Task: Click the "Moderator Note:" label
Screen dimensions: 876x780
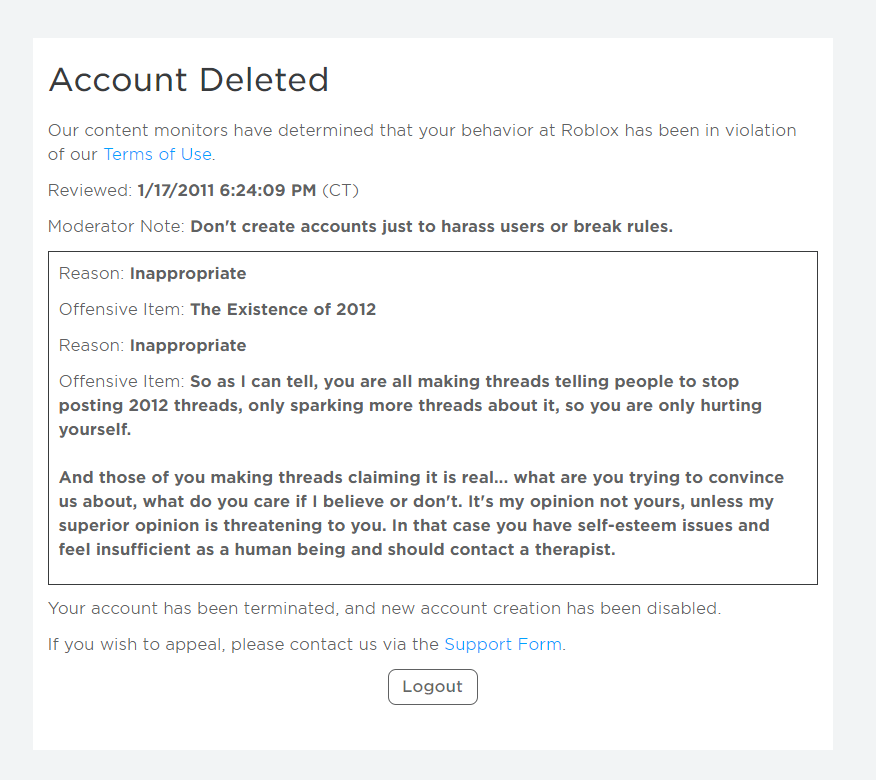Action: (x=116, y=226)
